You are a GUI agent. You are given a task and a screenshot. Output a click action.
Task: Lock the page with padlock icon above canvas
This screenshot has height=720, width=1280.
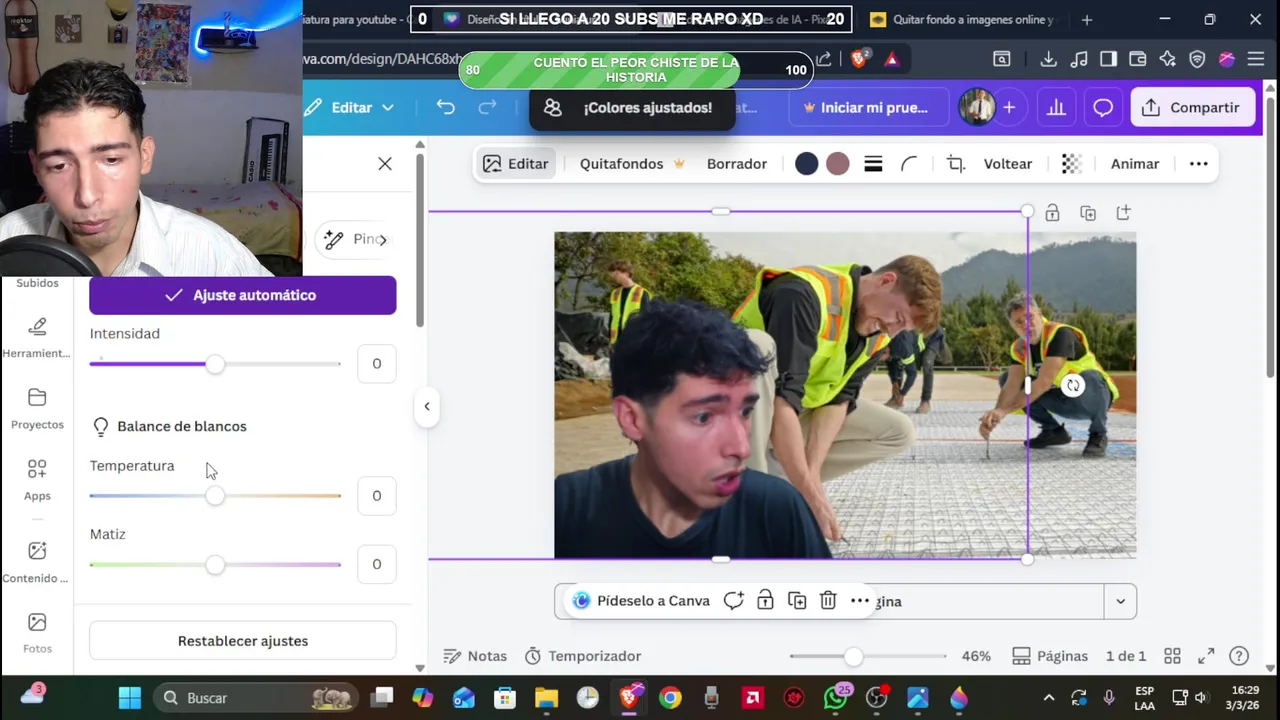pyautogui.click(x=1052, y=213)
